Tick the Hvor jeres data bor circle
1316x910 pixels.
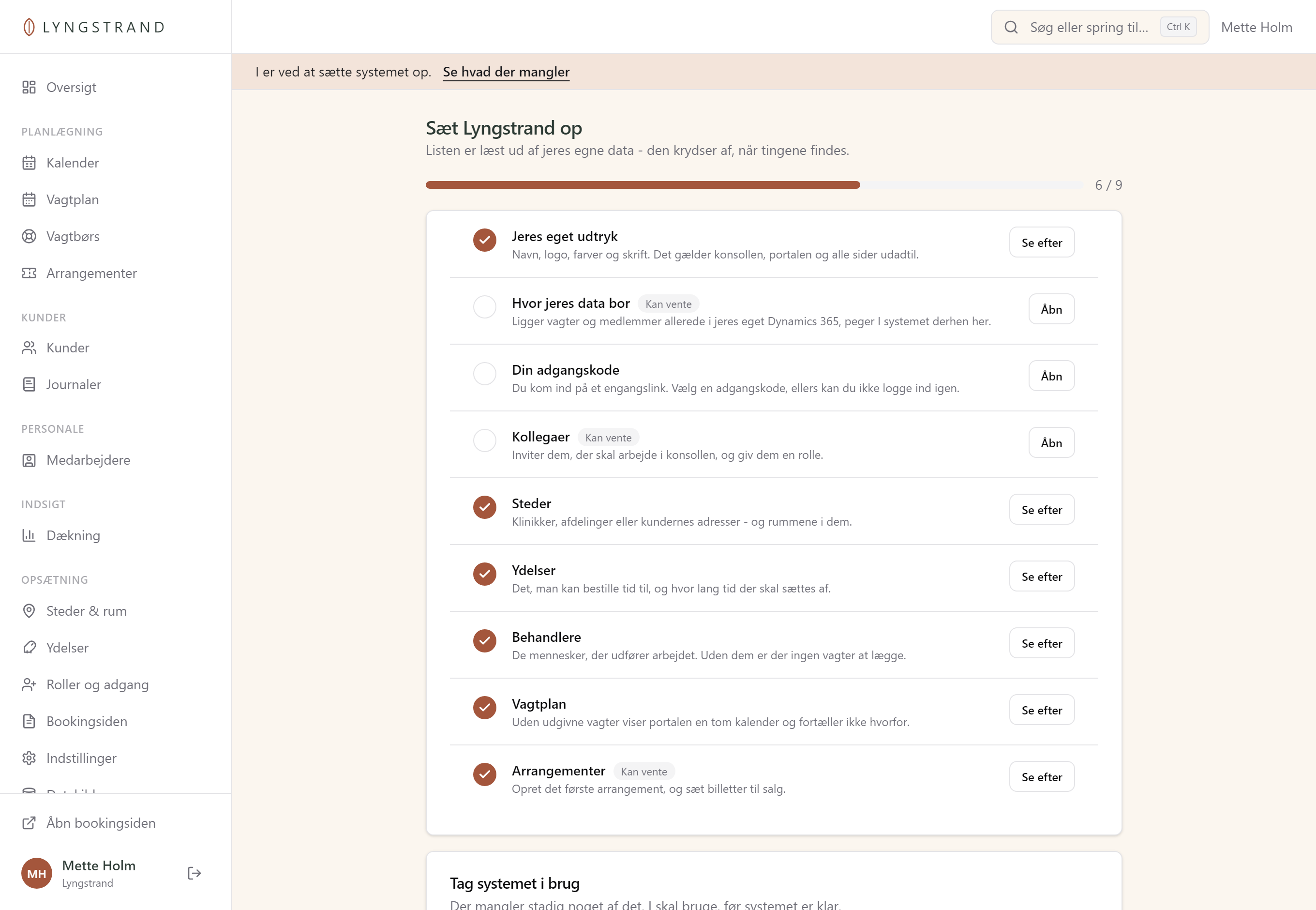[x=484, y=307]
